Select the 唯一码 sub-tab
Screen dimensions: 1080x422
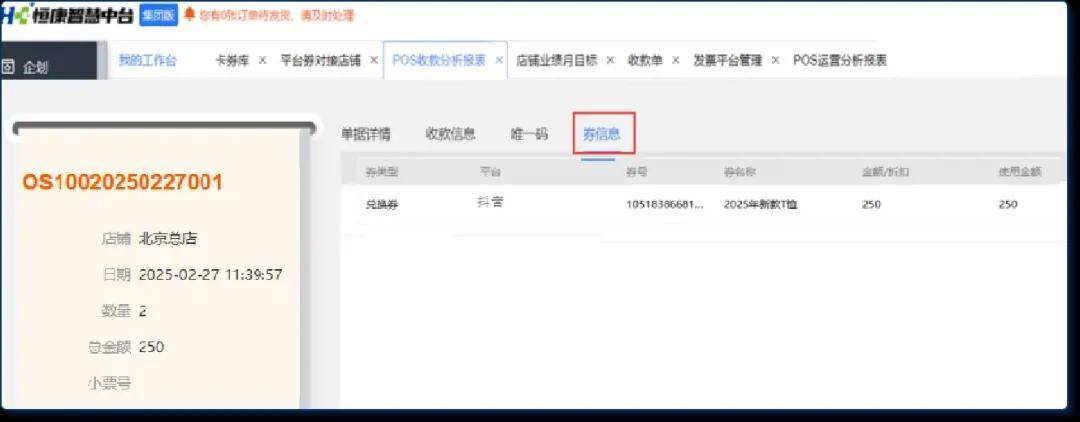(x=529, y=134)
